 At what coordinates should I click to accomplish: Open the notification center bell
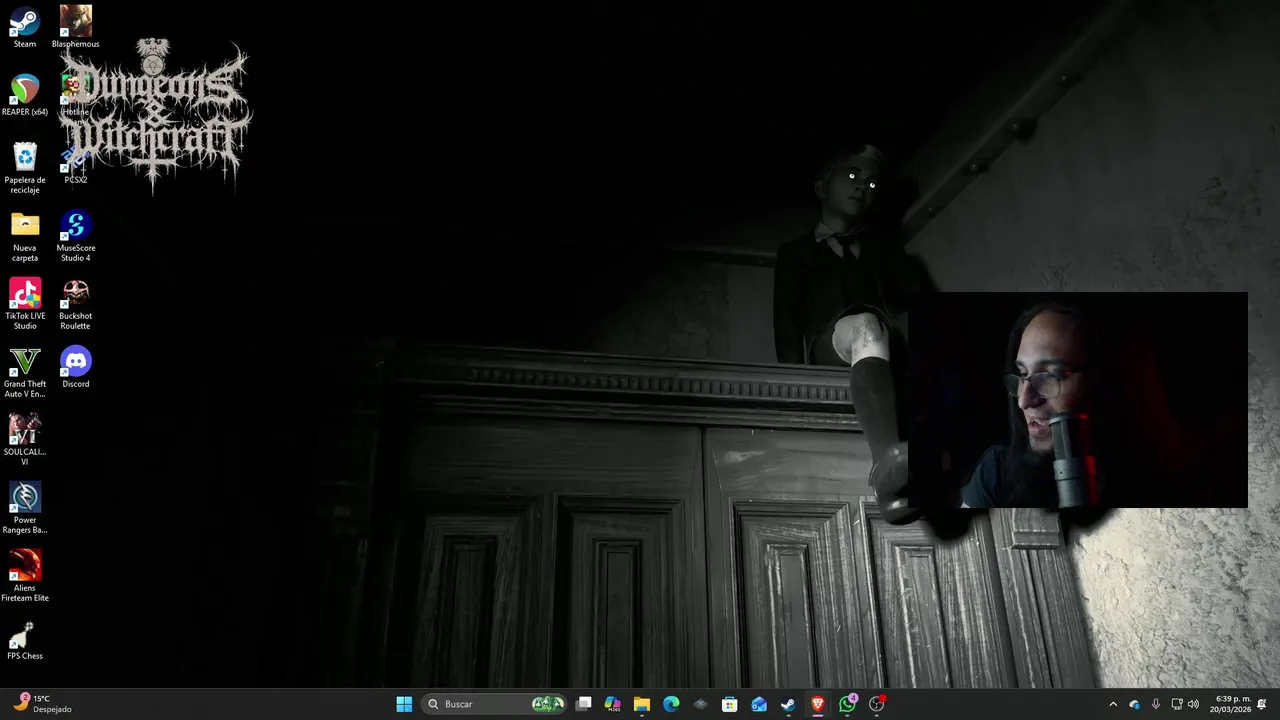[x=1262, y=704]
